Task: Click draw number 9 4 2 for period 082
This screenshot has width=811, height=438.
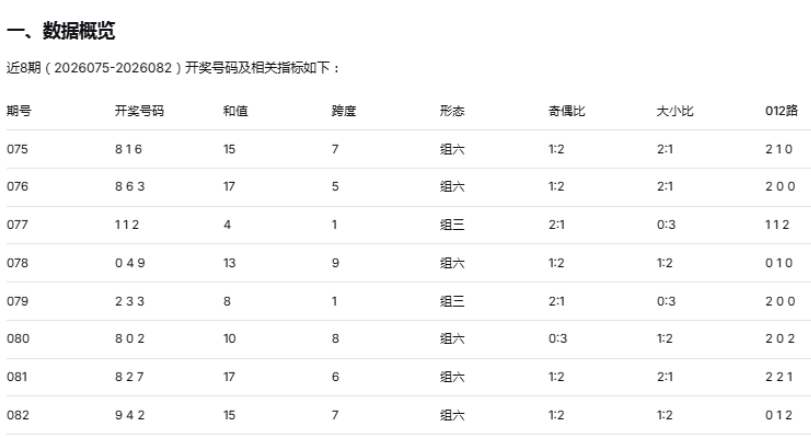Action: point(126,415)
